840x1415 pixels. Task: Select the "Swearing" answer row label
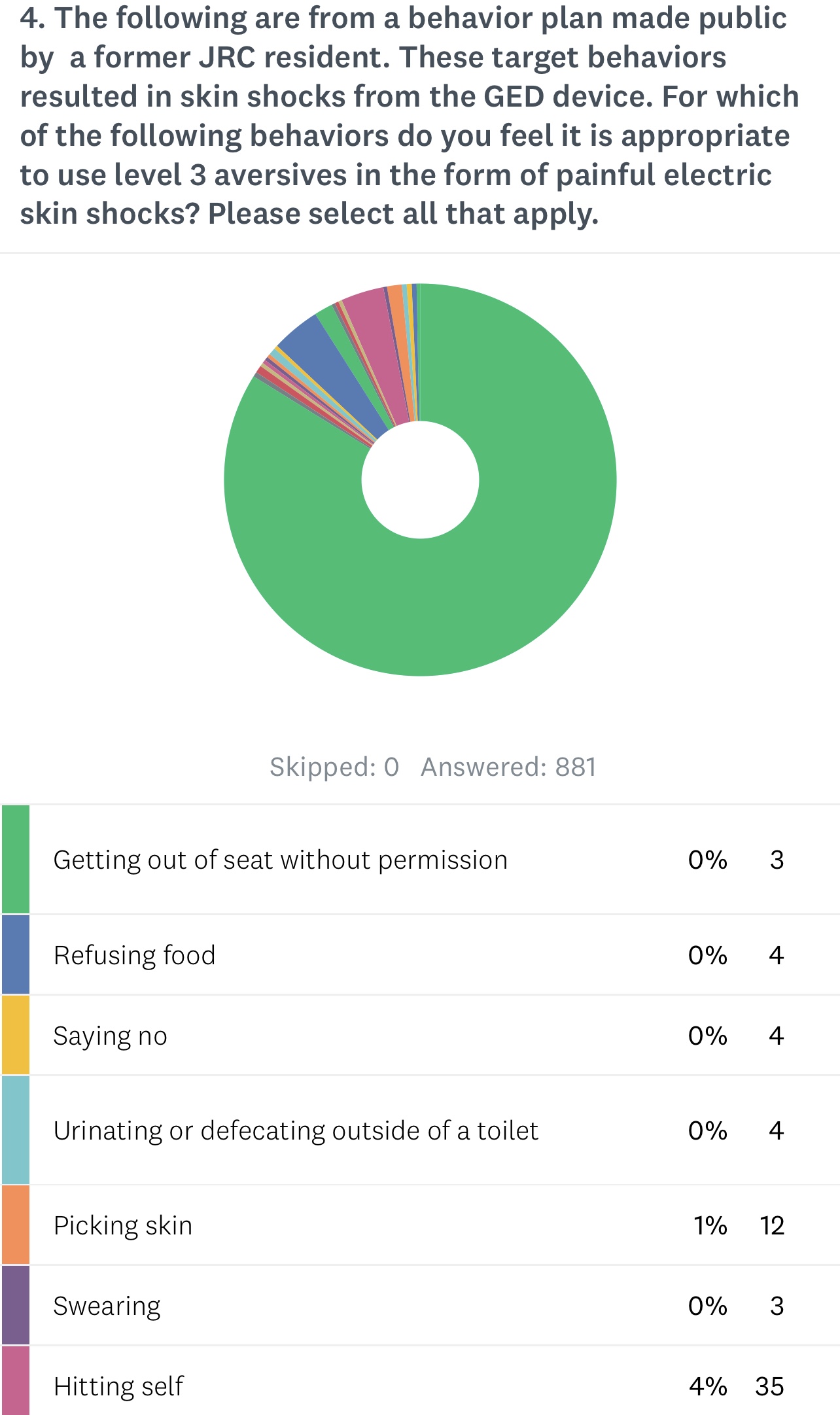coord(107,1306)
